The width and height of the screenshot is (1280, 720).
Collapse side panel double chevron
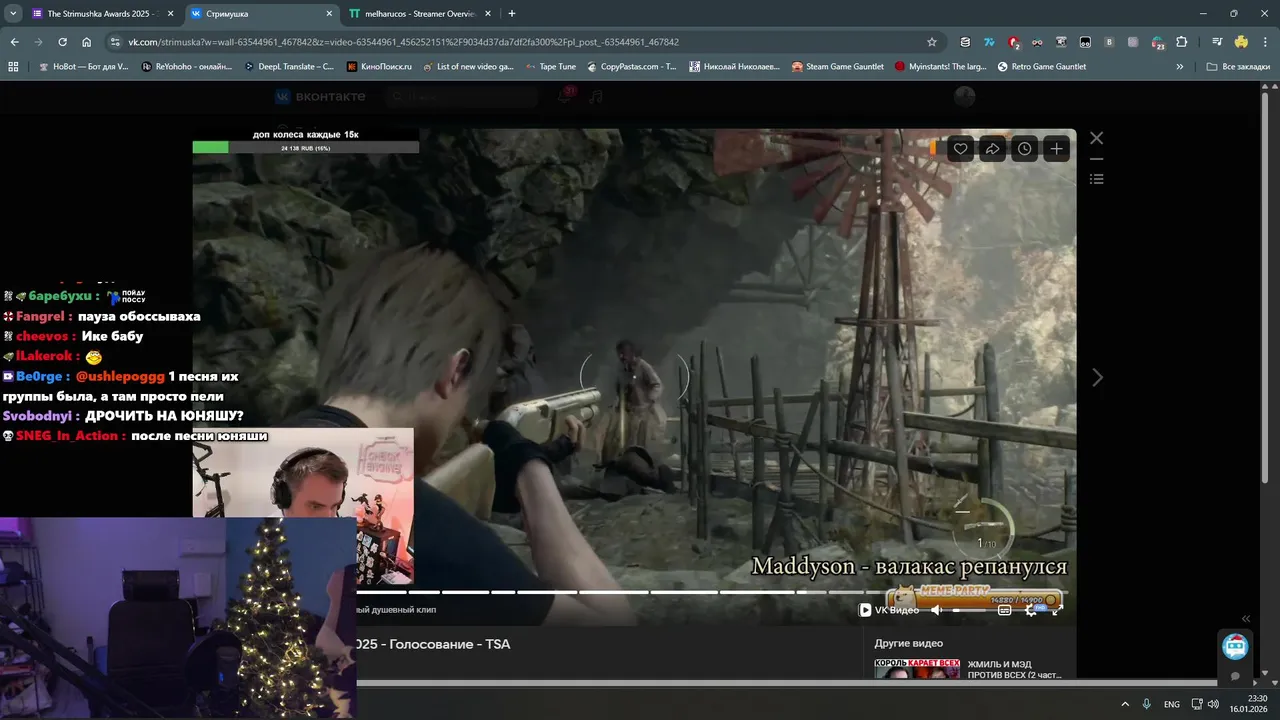[x=1246, y=619]
